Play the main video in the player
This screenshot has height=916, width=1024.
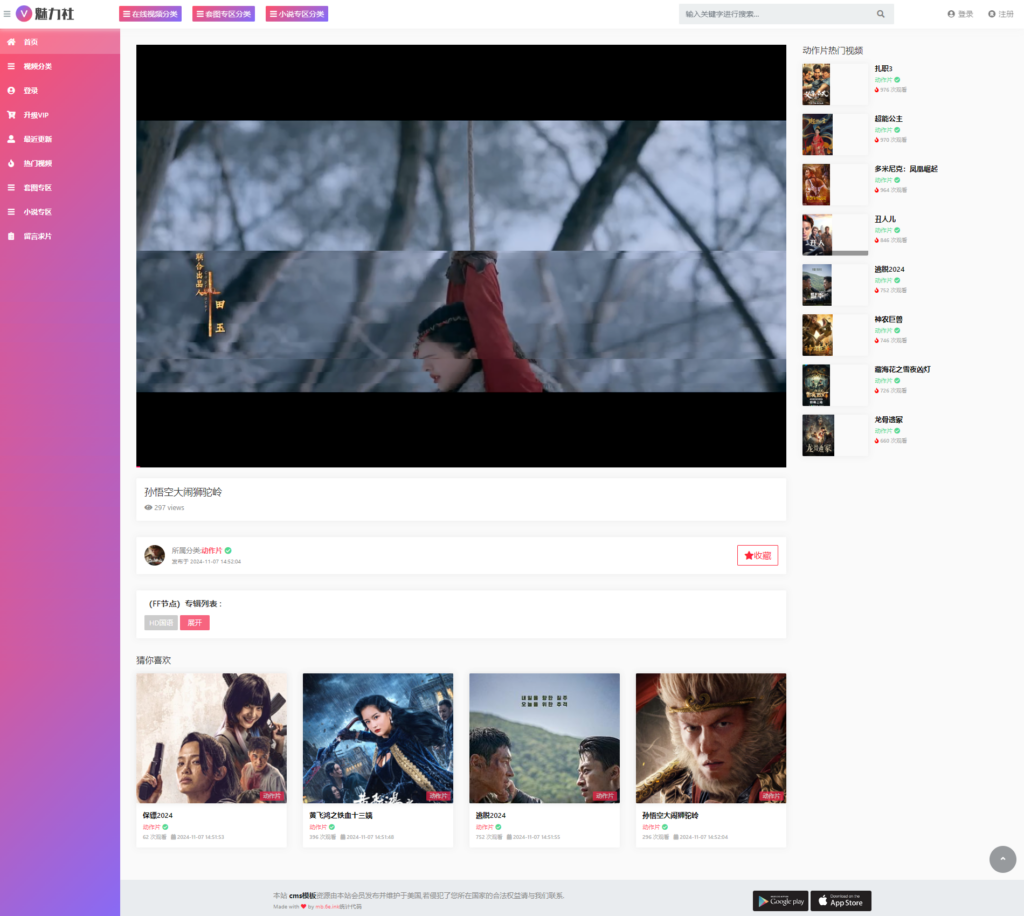point(461,255)
